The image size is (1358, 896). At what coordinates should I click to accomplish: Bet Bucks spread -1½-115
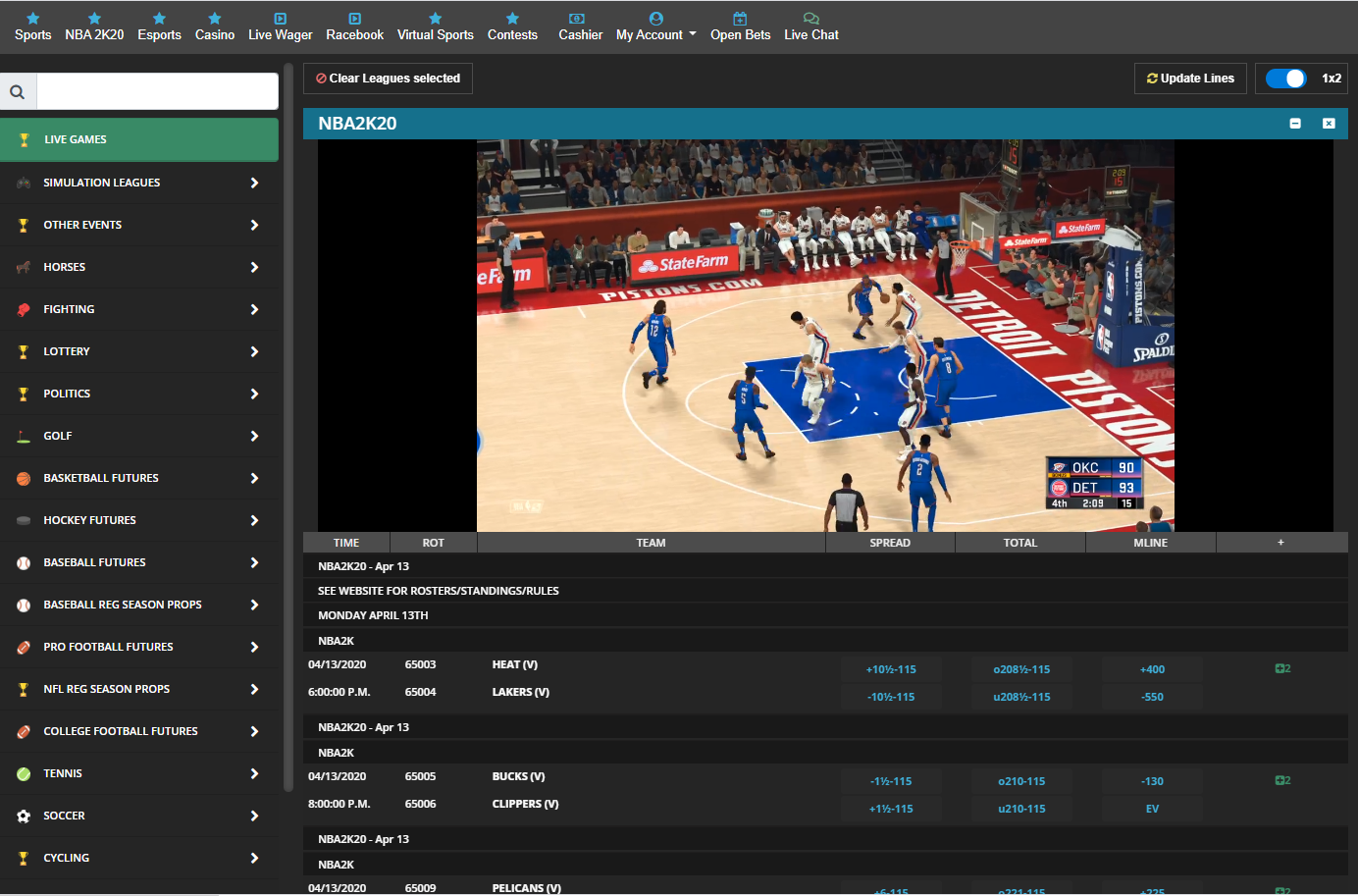click(x=891, y=781)
